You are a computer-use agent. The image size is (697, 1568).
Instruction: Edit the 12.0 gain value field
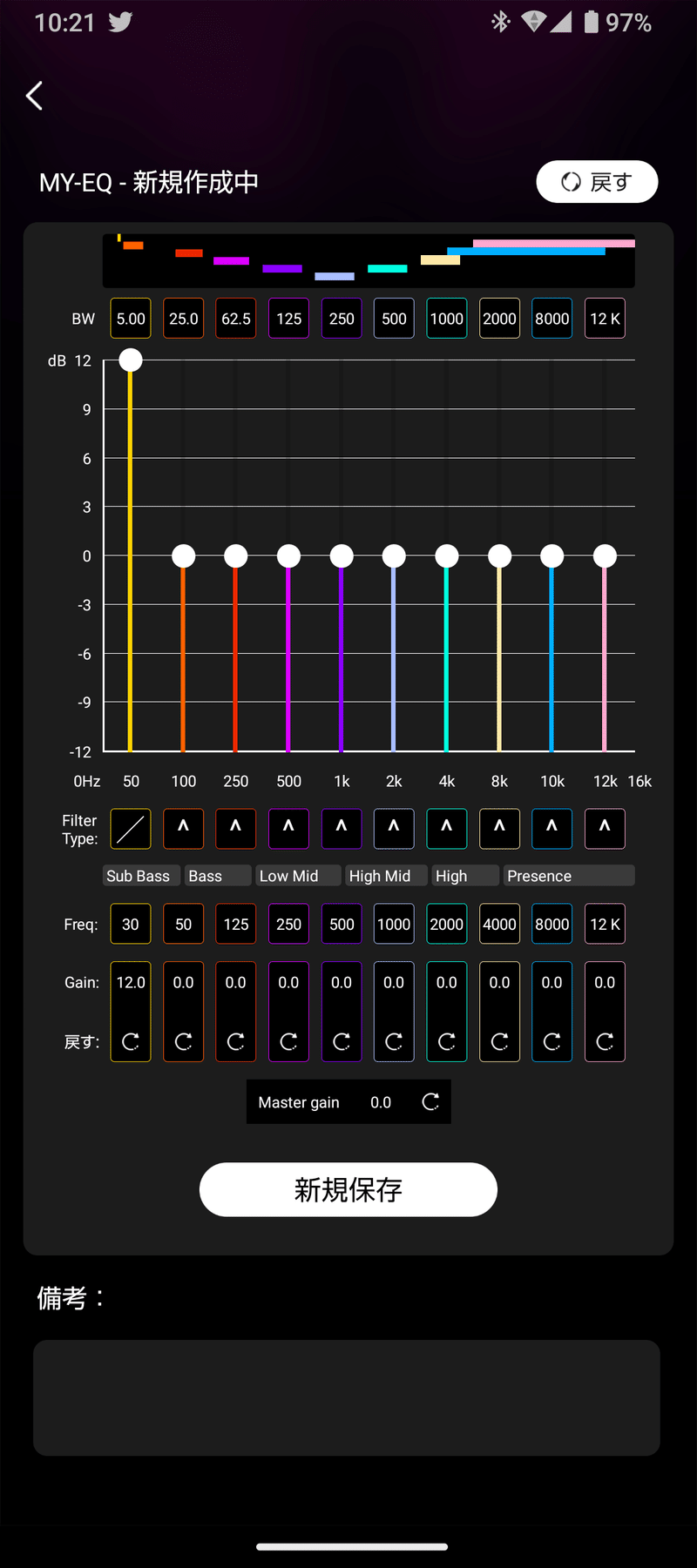pos(131,983)
